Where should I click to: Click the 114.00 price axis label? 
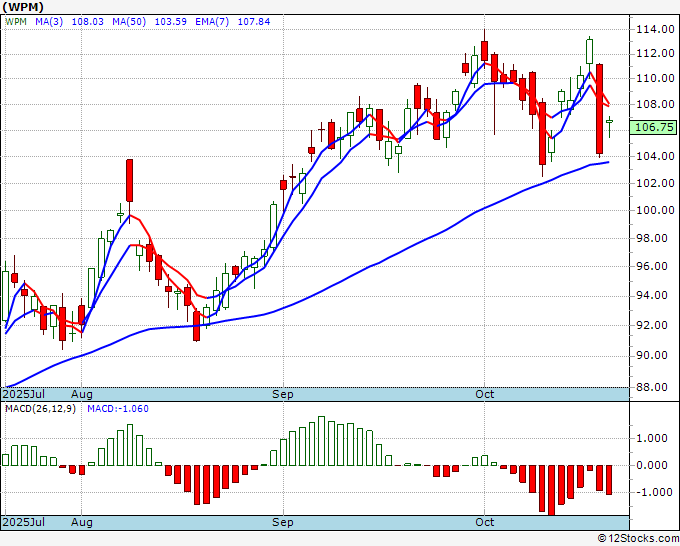[x=655, y=29]
